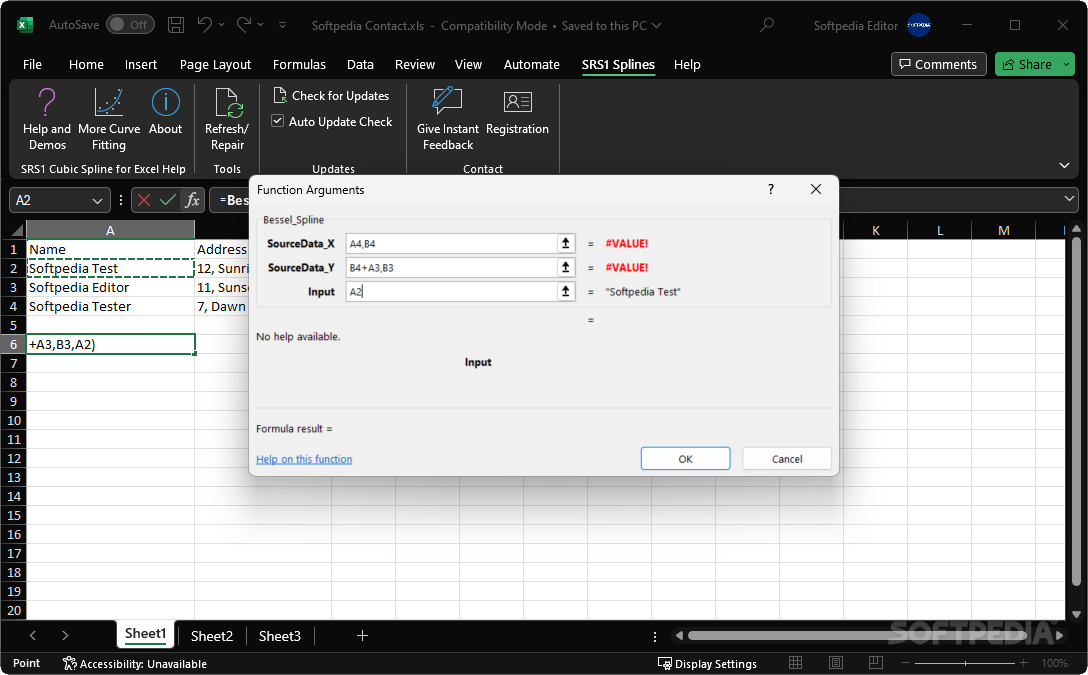This screenshot has height=675, width=1088.
Task: Select cell containing Softpedia Tester
Action: (110, 307)
